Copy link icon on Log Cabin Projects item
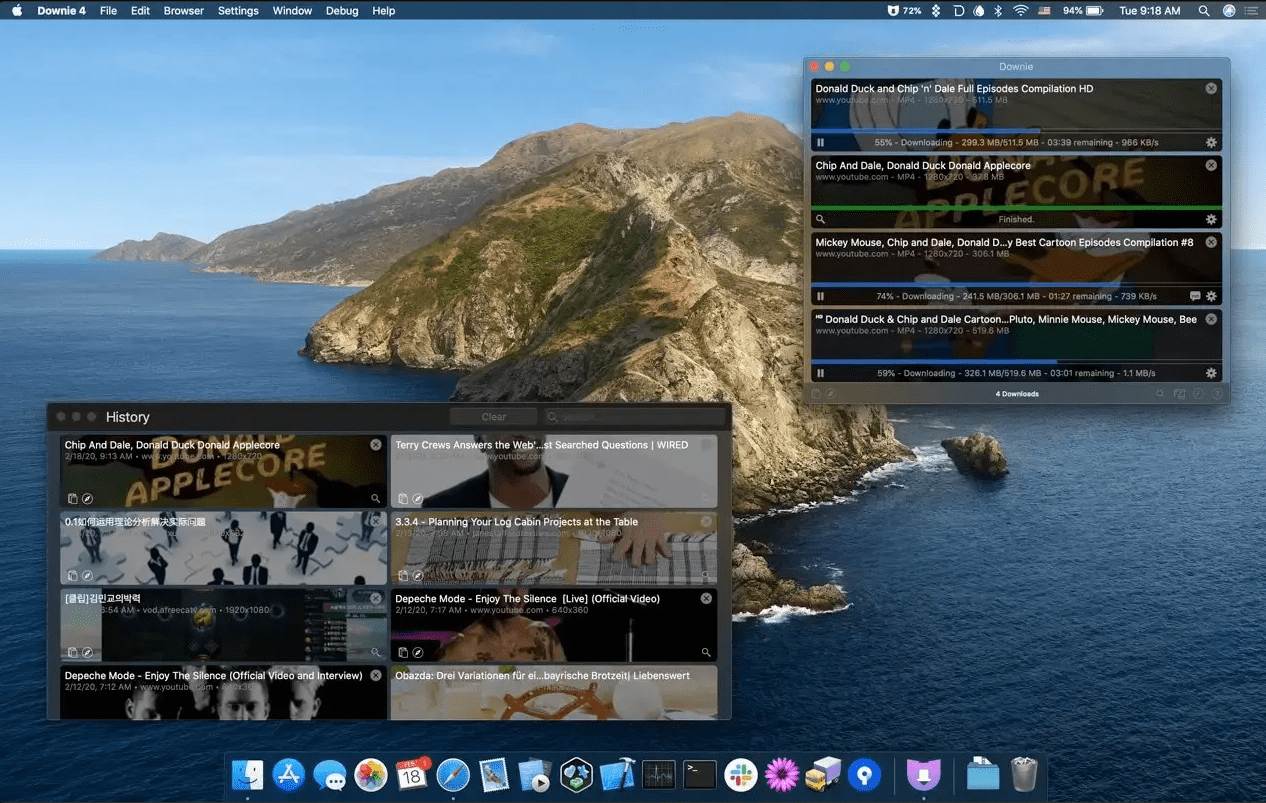 click(403, 575)
